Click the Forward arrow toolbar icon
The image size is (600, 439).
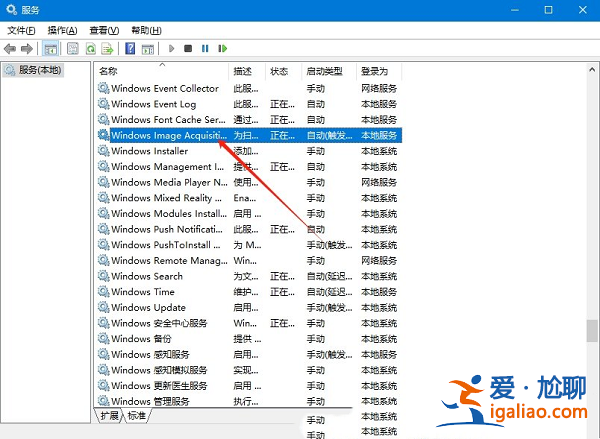coord(27,49)
